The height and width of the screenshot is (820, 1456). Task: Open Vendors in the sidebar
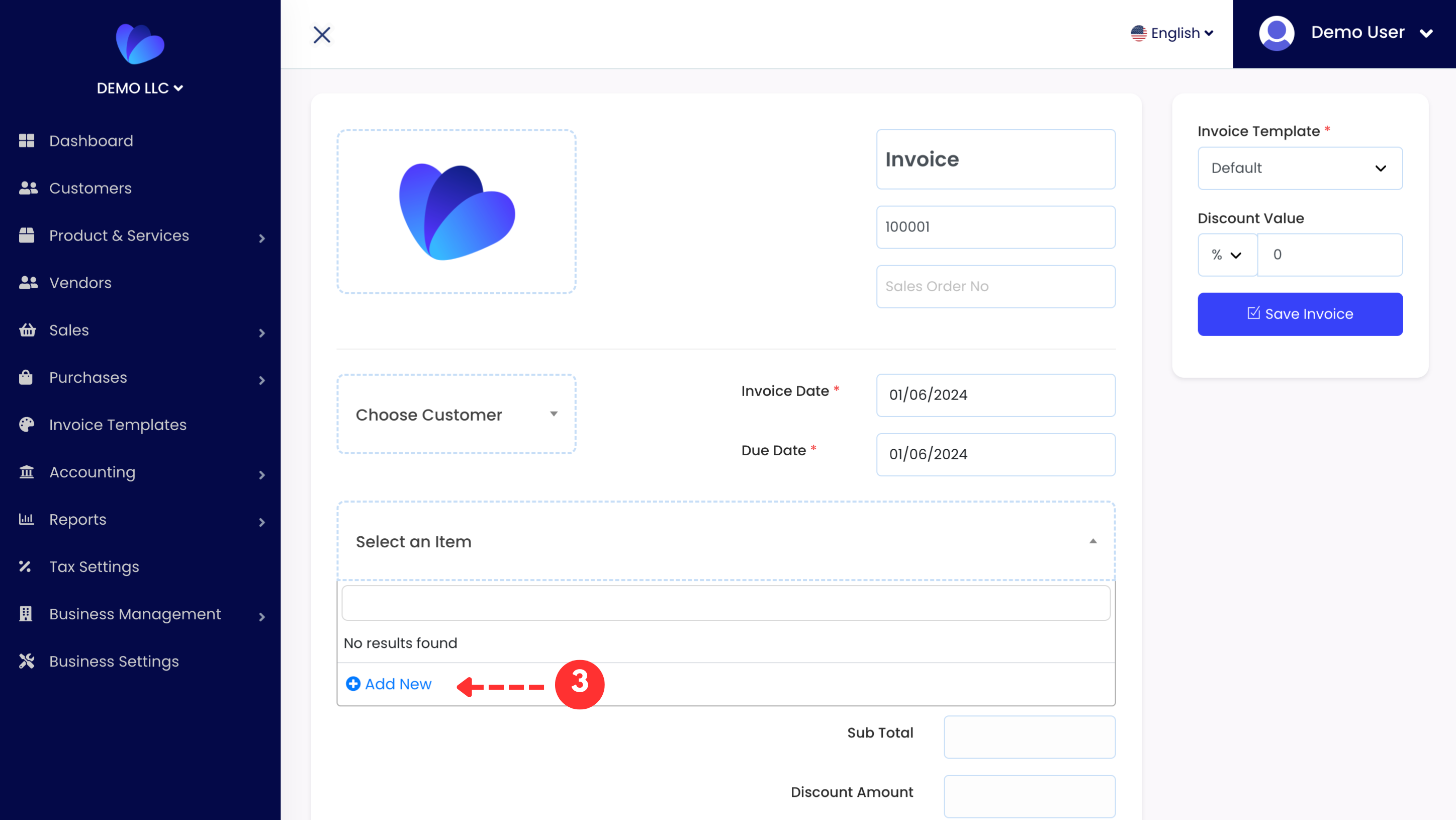click(x=80, y=283)
